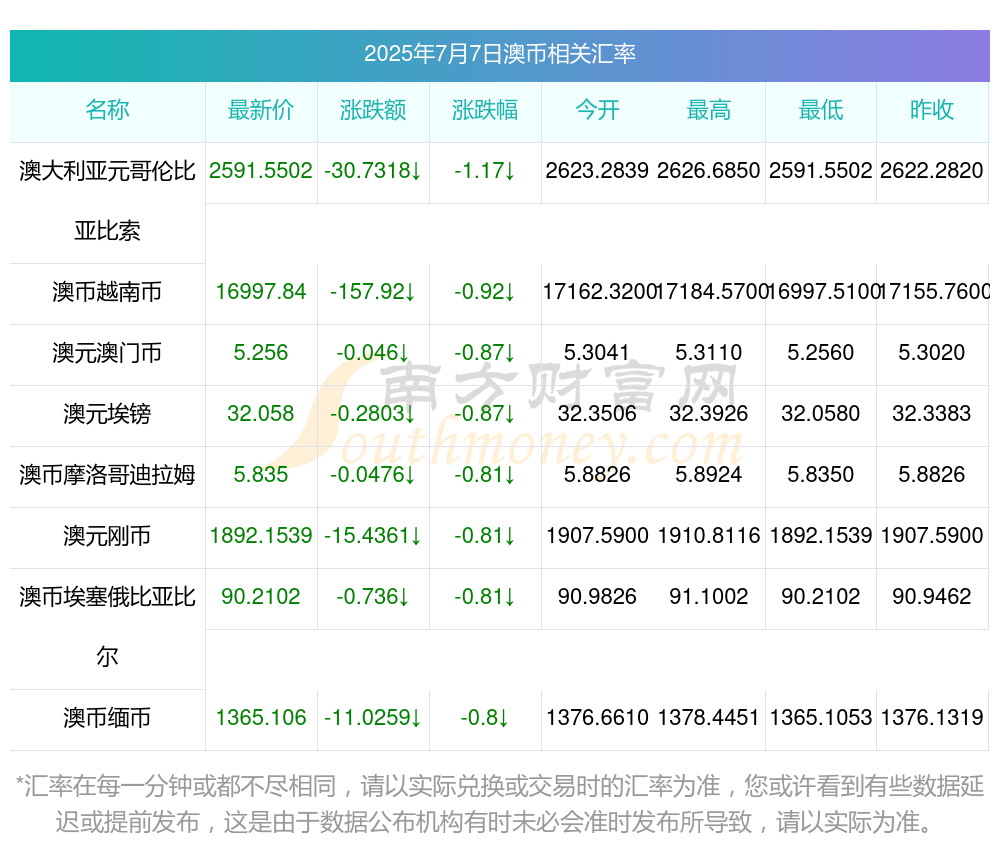The height and width of the screenshot is (853, 1000).
Task: Select low value 5.2560
Action: point(821,352)
